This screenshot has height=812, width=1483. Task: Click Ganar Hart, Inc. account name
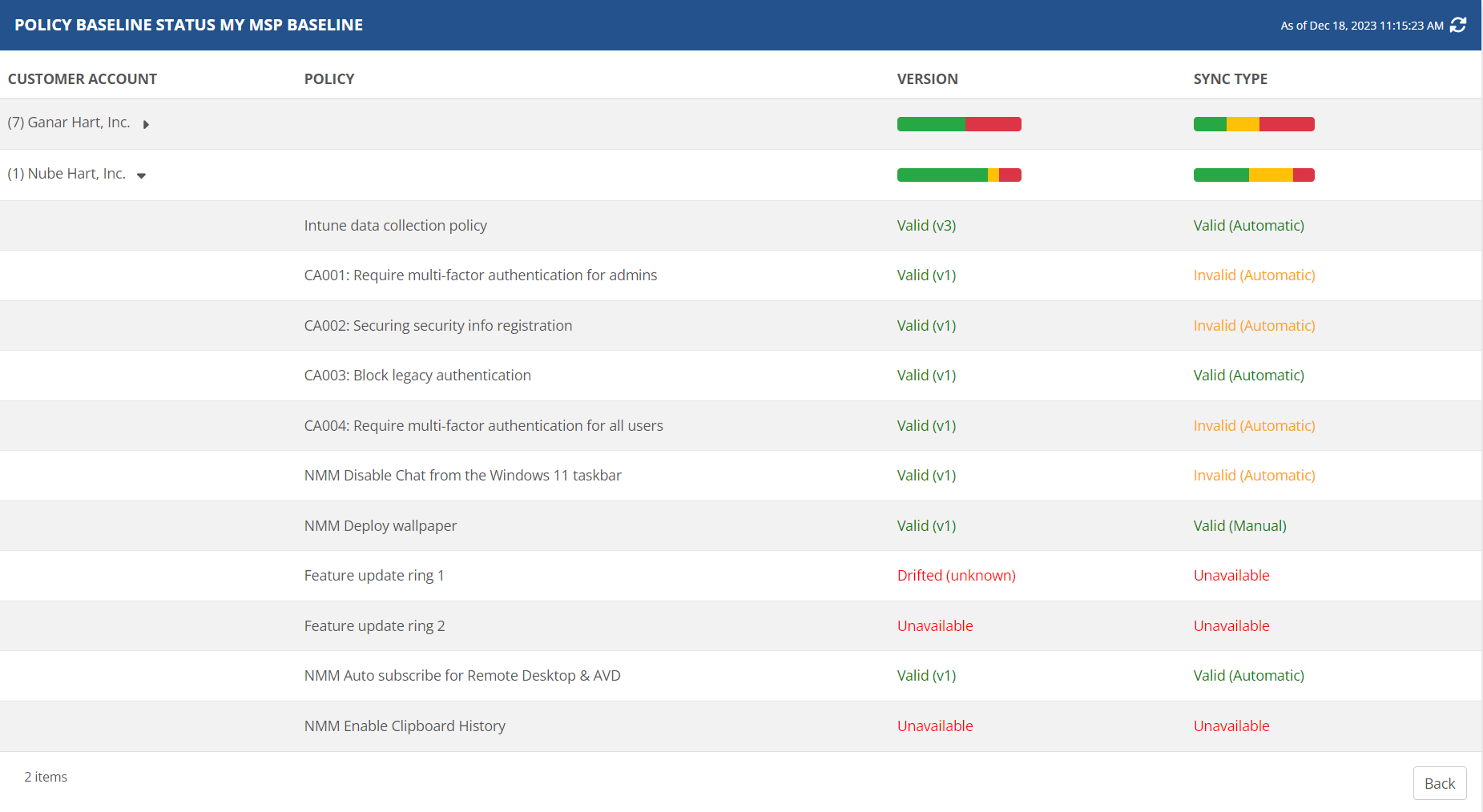78,123
